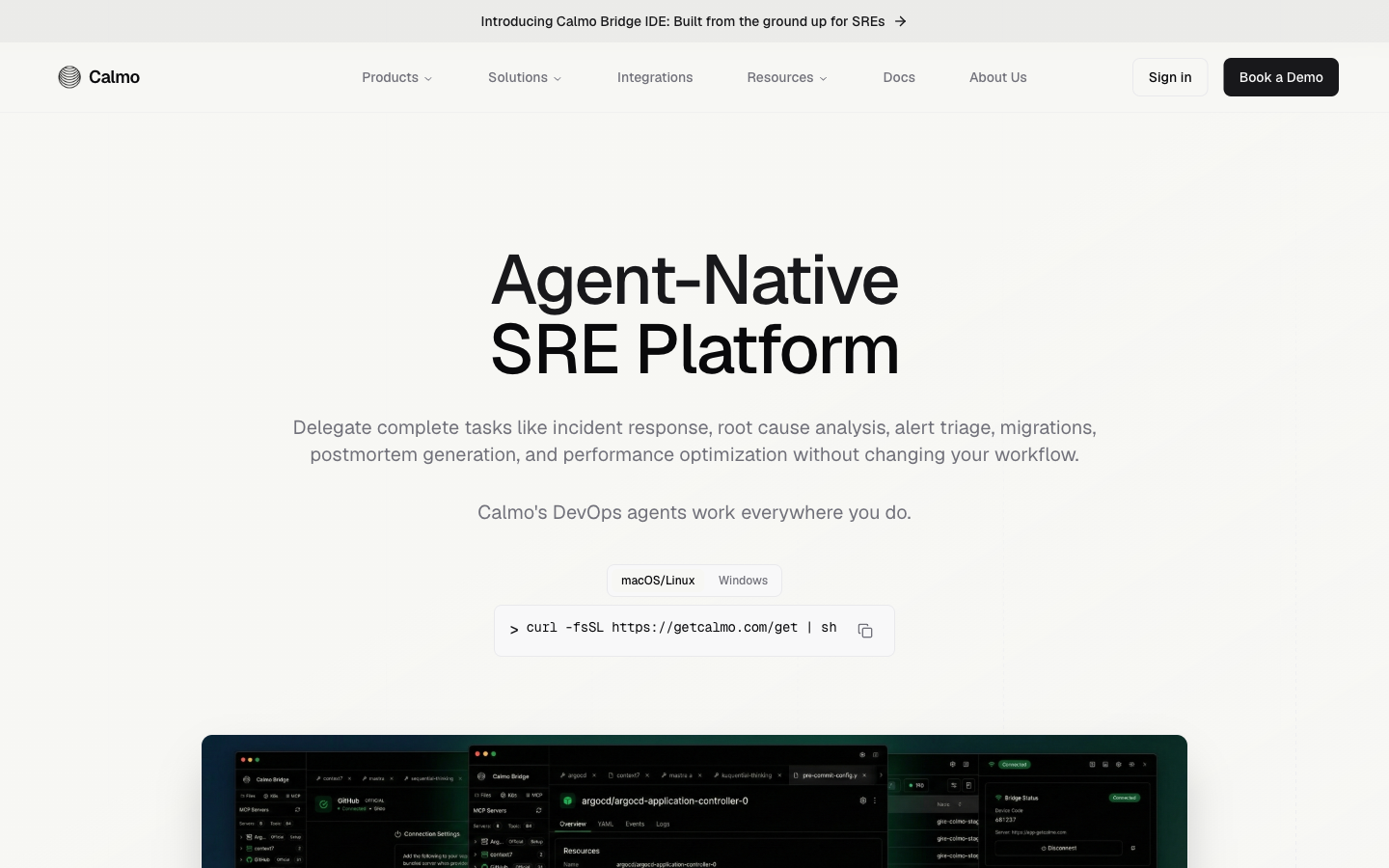Open the About Us page
The height and width of the screenshot is (868, 1389).
tap(997, 77)
